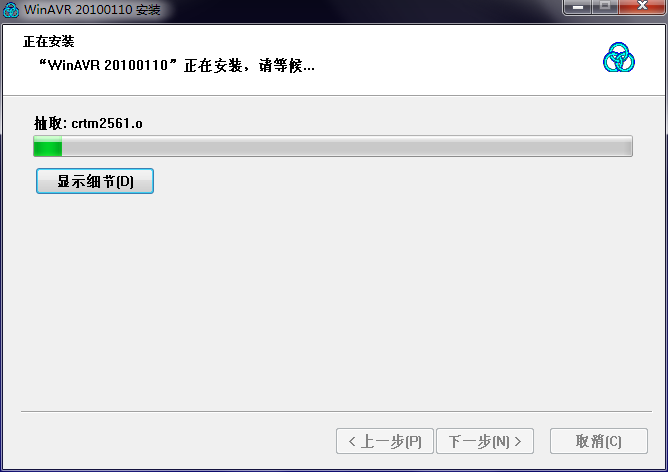Show install details with 显示细节(D) button
668x472 pixels.
click(95, 181)
